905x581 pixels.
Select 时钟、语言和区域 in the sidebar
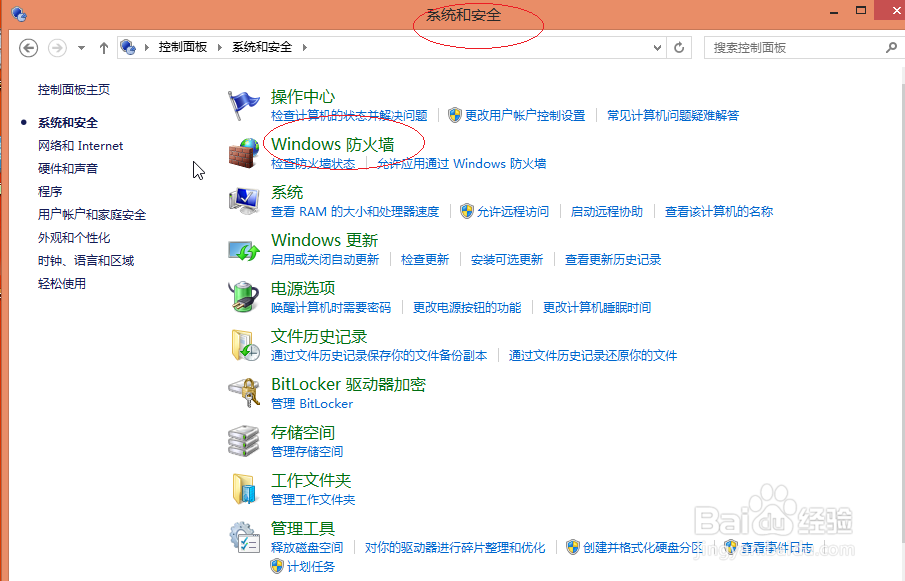click(86, 261)
